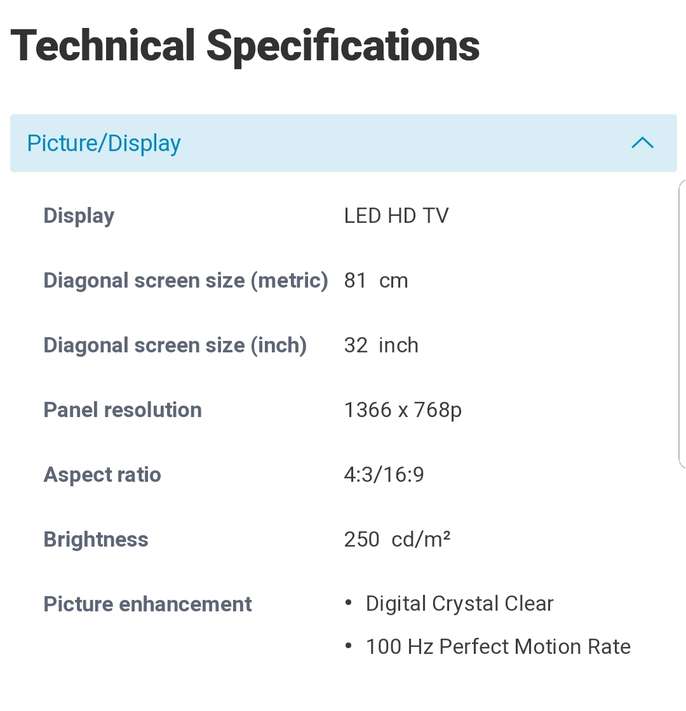Select the Aspect ratio label
Image resolution: width=686 pixels, height=711 pixels.
point(102,475)
